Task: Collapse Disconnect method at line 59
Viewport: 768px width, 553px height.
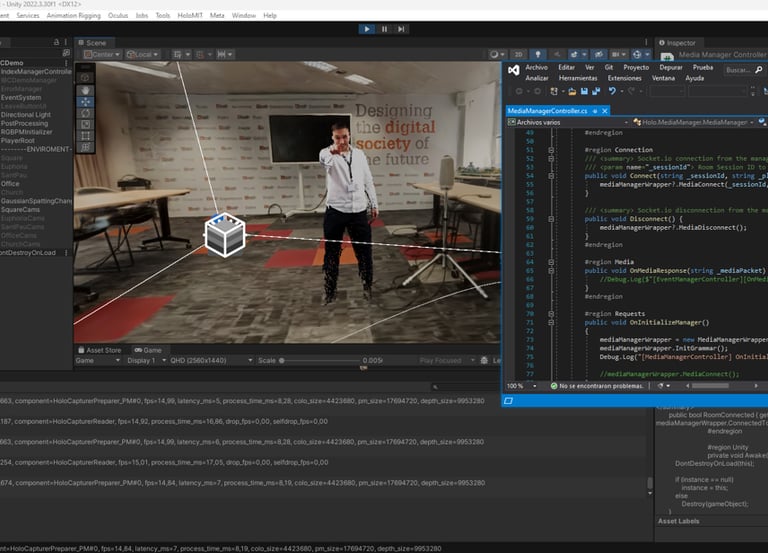Action: coord(551,219)
